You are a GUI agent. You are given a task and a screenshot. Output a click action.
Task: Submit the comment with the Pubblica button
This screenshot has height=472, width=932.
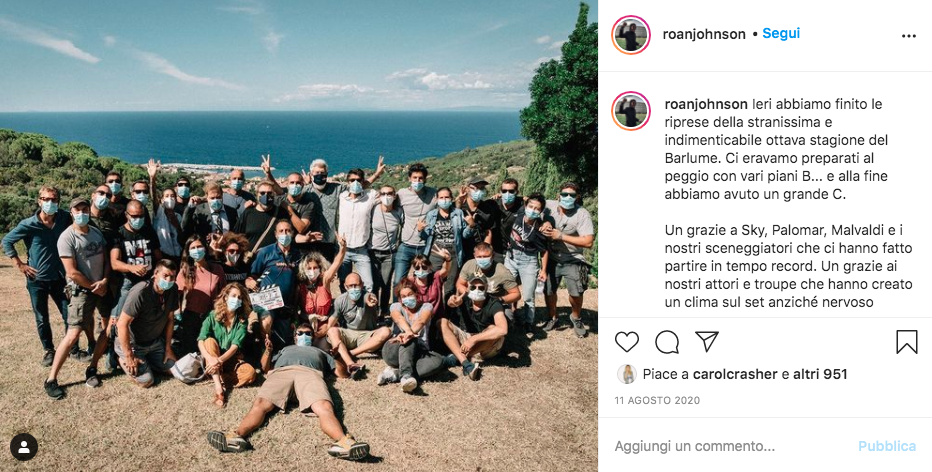tap(887, 446)
